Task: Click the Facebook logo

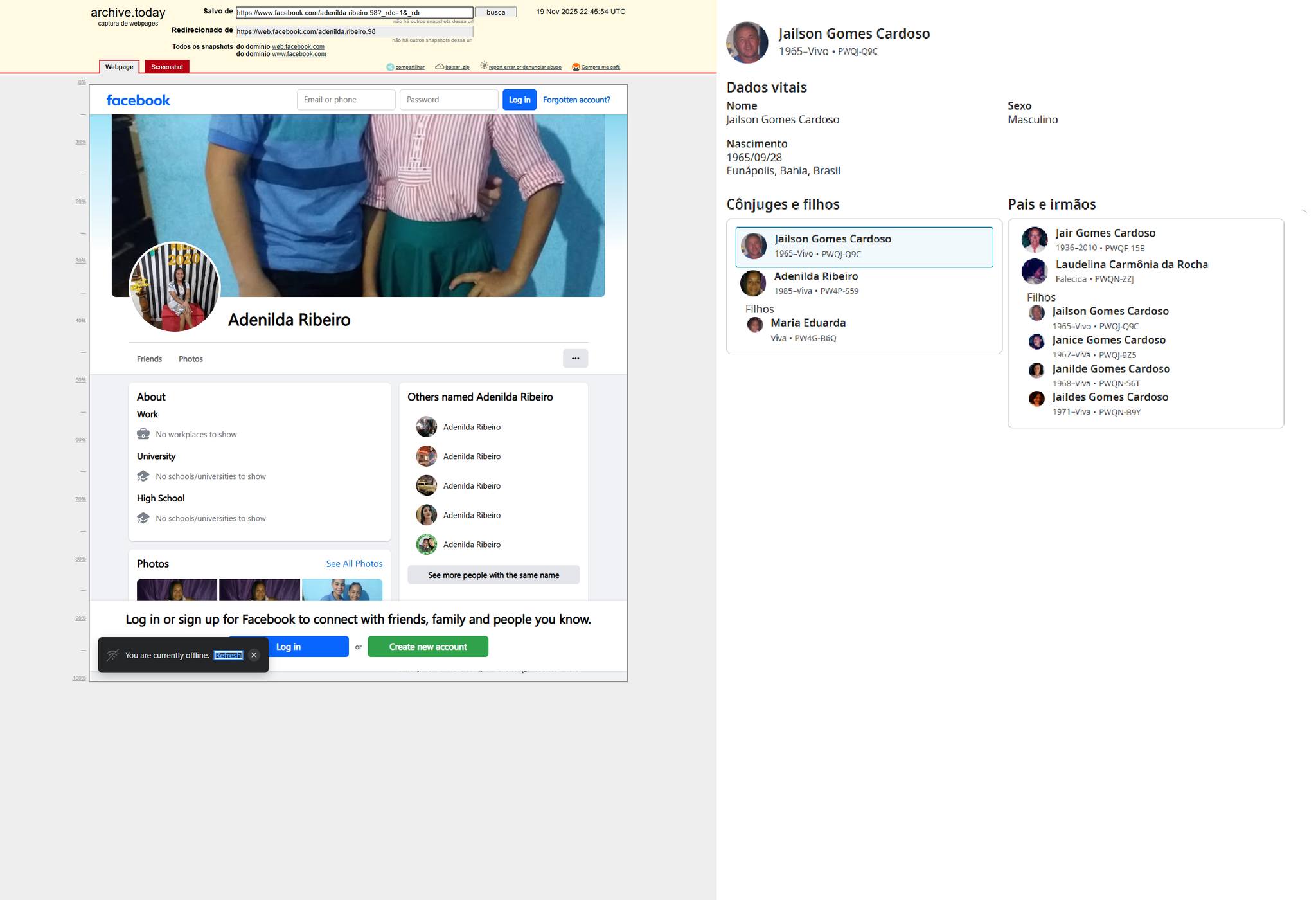Action: click(138, 100)
